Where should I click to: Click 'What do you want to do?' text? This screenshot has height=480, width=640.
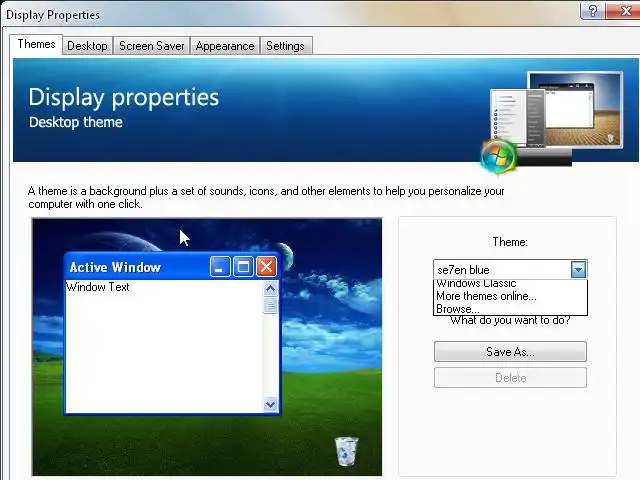(x=510, y=320)
